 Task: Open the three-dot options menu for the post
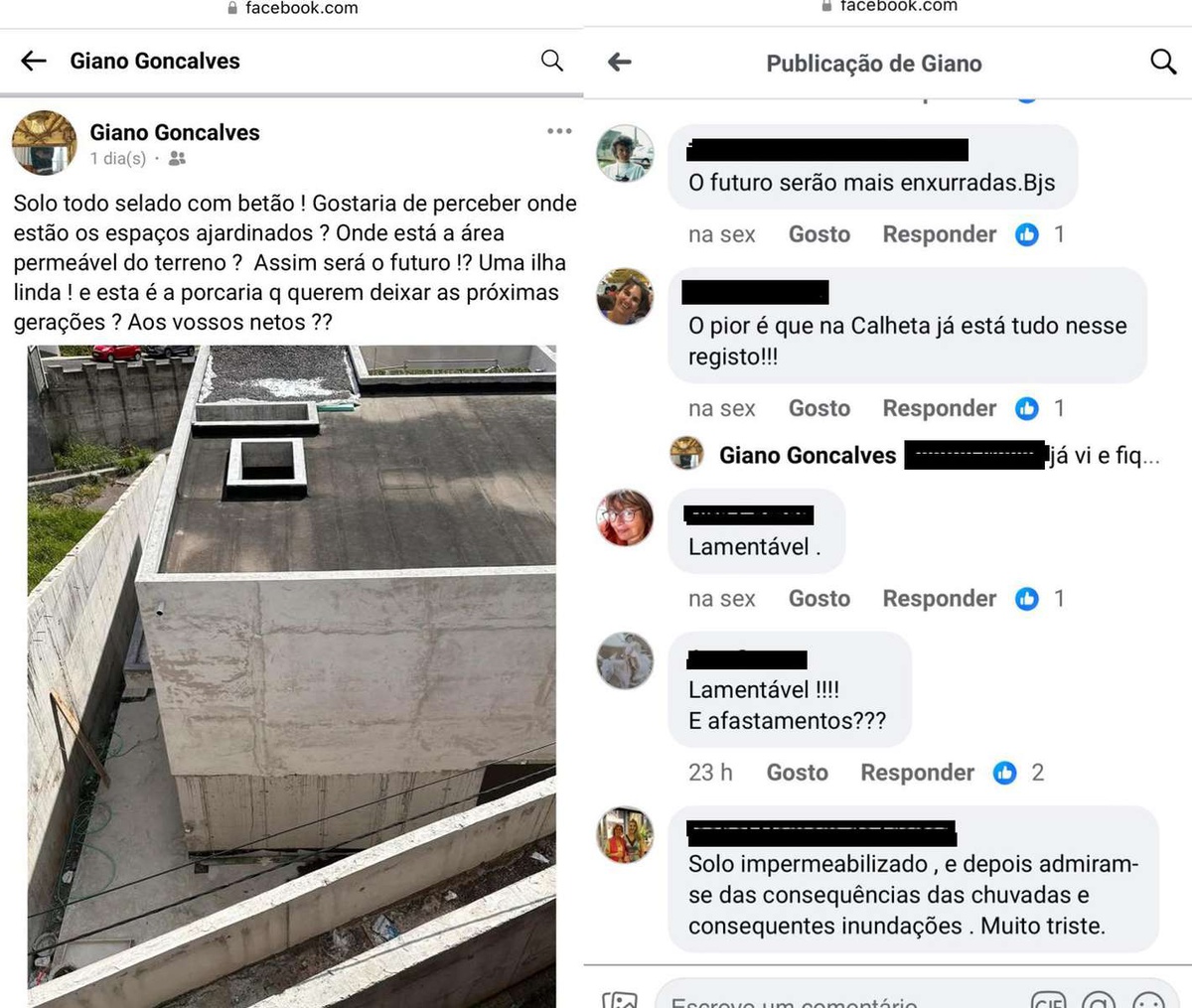559,131
